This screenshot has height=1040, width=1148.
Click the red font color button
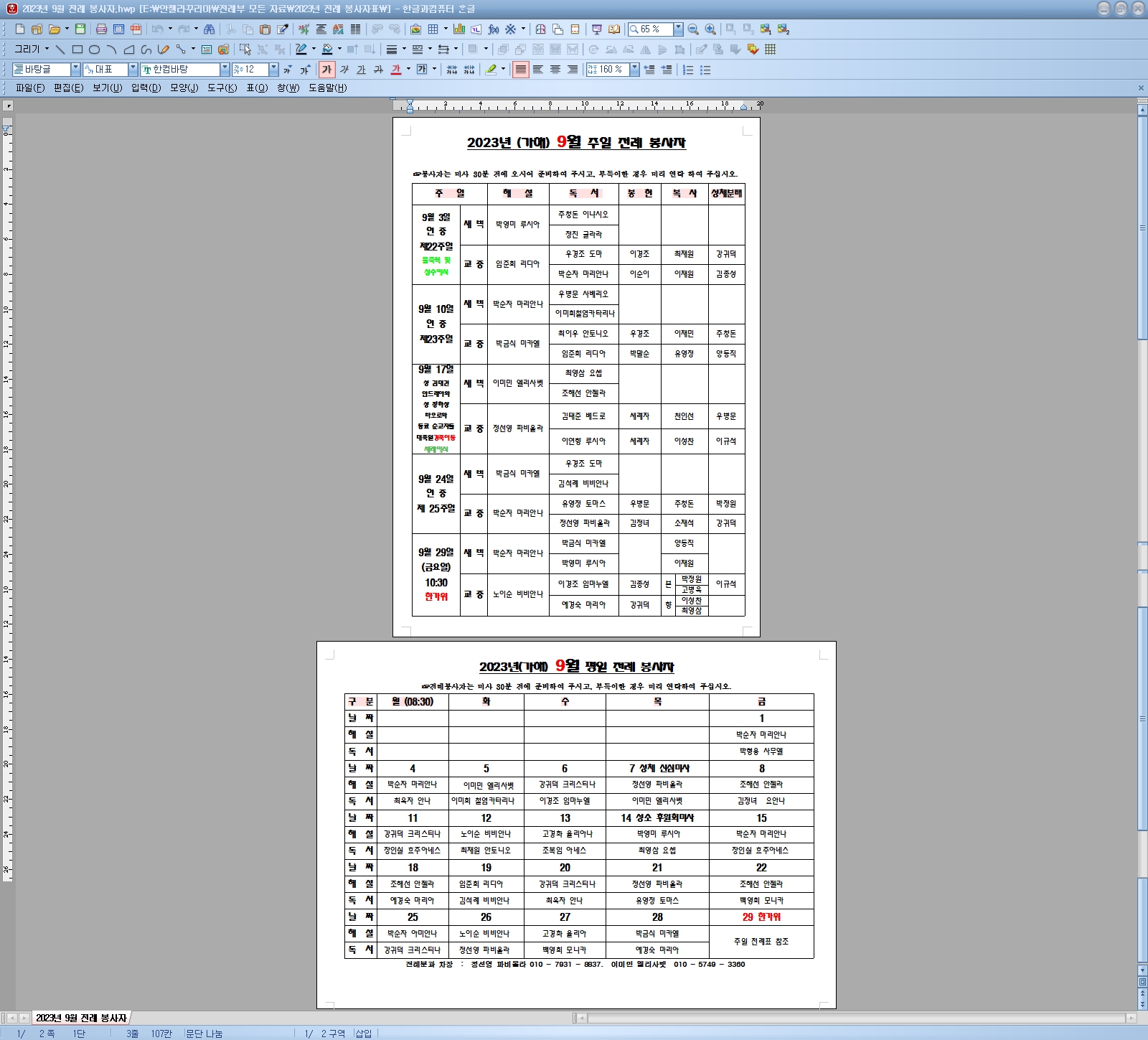coord(396,70)
